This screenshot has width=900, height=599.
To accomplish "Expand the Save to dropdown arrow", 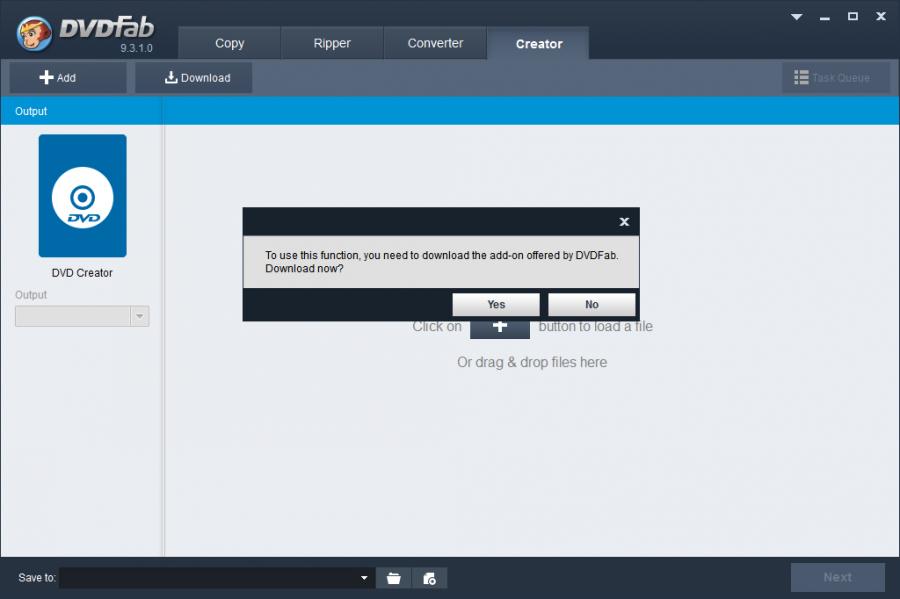I will 364,578.
